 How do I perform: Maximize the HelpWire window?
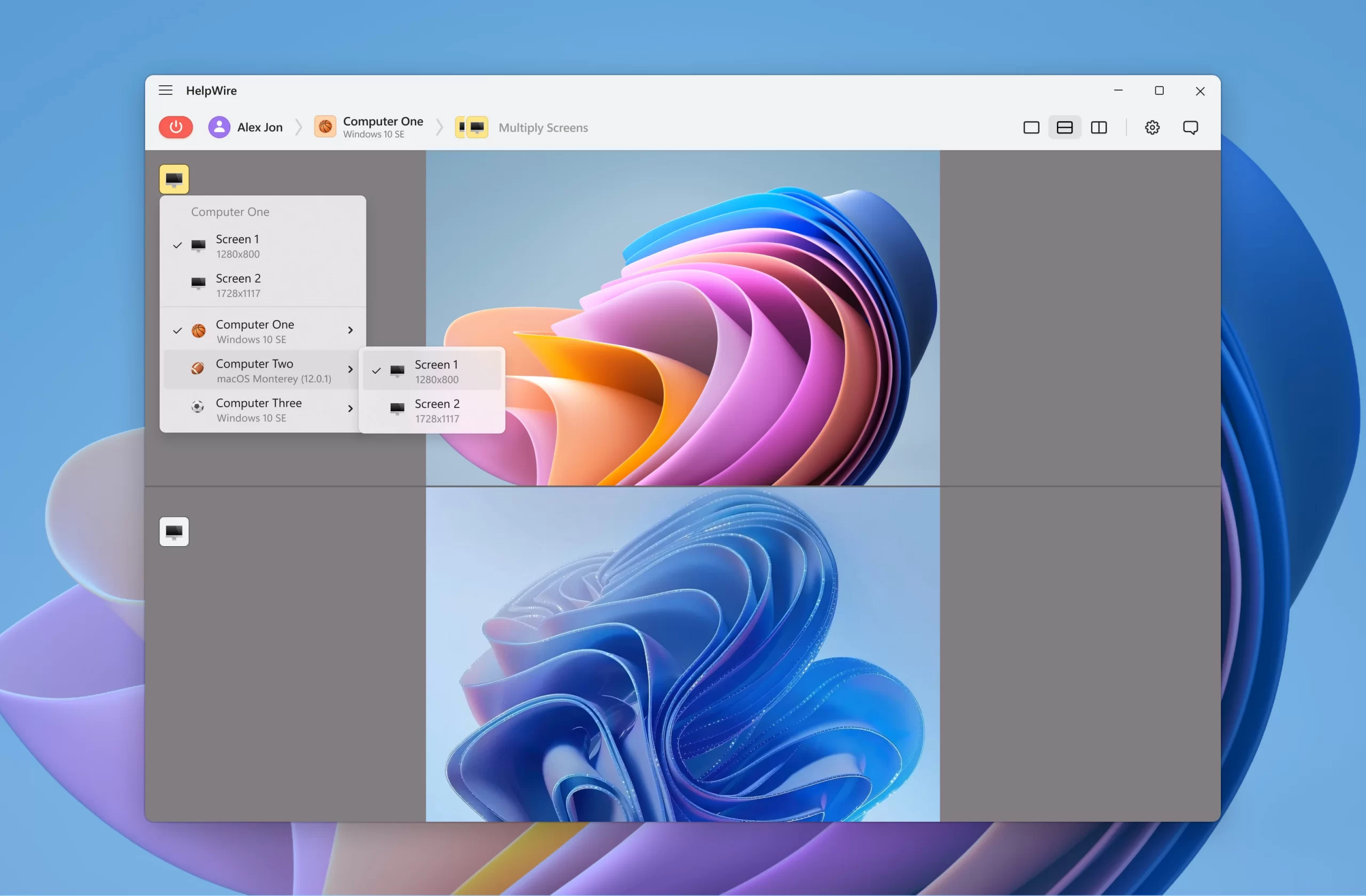pos(1159,91)
